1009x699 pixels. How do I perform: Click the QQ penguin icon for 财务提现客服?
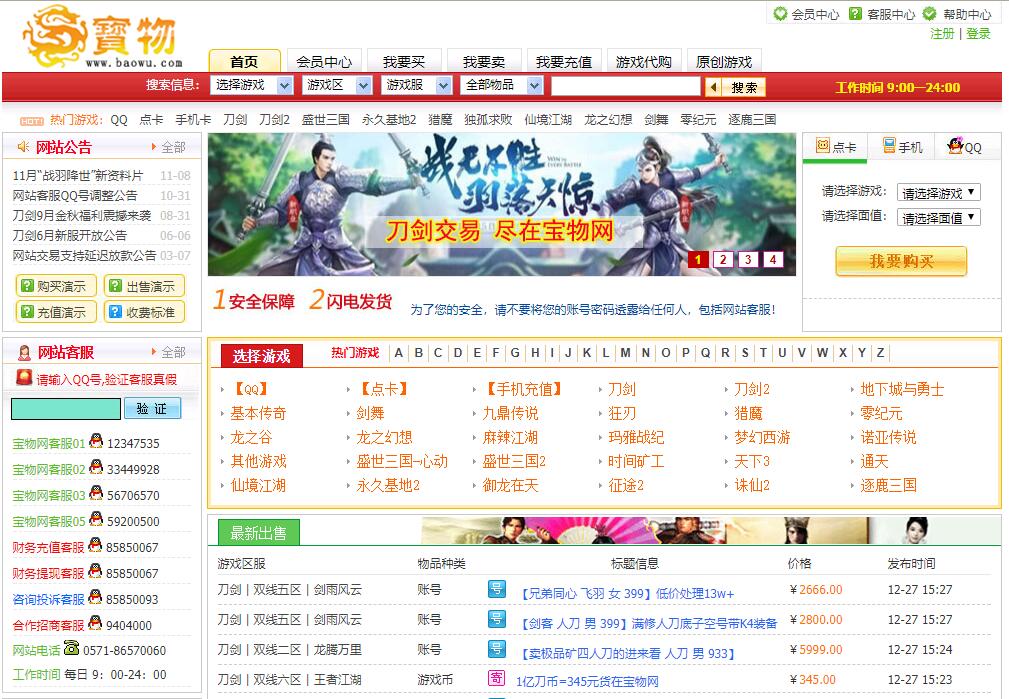pos(95,571)
